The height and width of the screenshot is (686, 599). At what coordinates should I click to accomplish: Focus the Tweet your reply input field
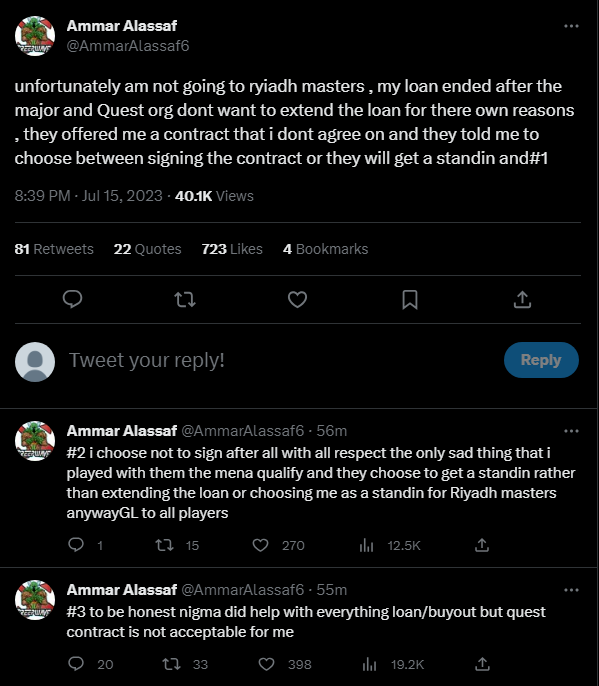click(280, 360)
